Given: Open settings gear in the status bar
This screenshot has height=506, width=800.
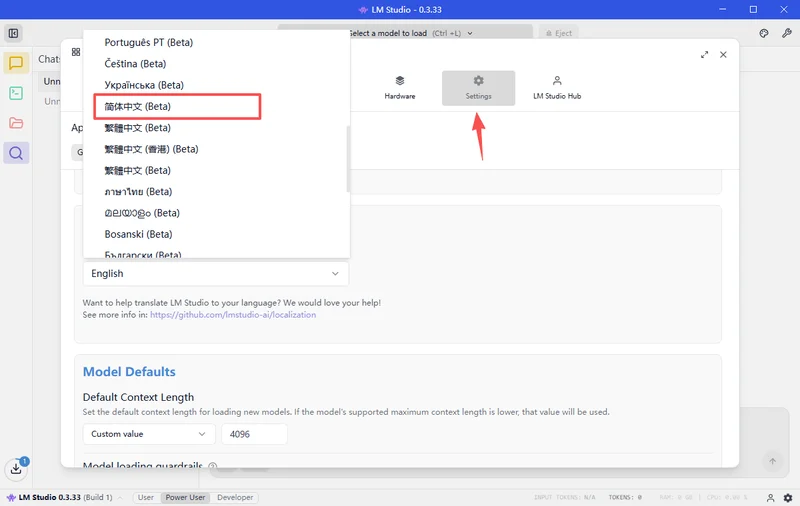Looking at the screenshot, I should point(788,497).
